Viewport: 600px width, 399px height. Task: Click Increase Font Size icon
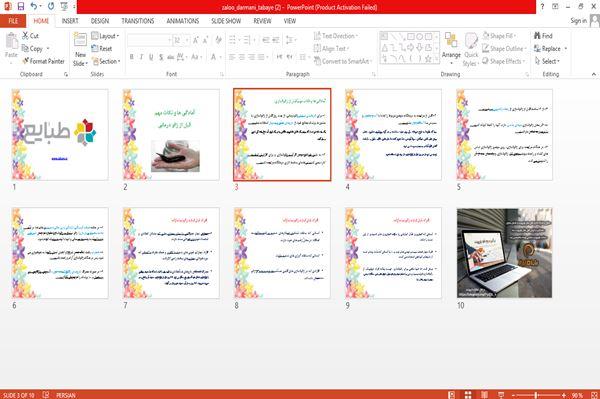coord(196,40)
